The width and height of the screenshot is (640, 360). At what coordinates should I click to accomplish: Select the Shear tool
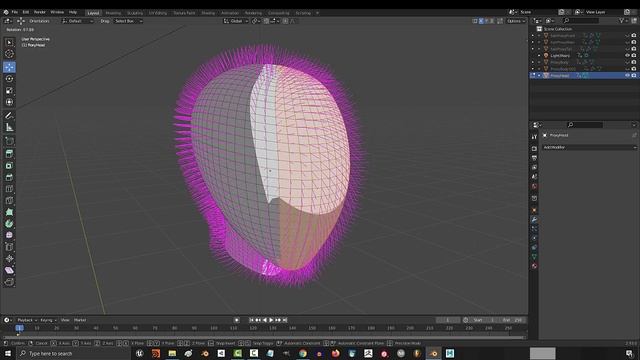click(9, 270)
